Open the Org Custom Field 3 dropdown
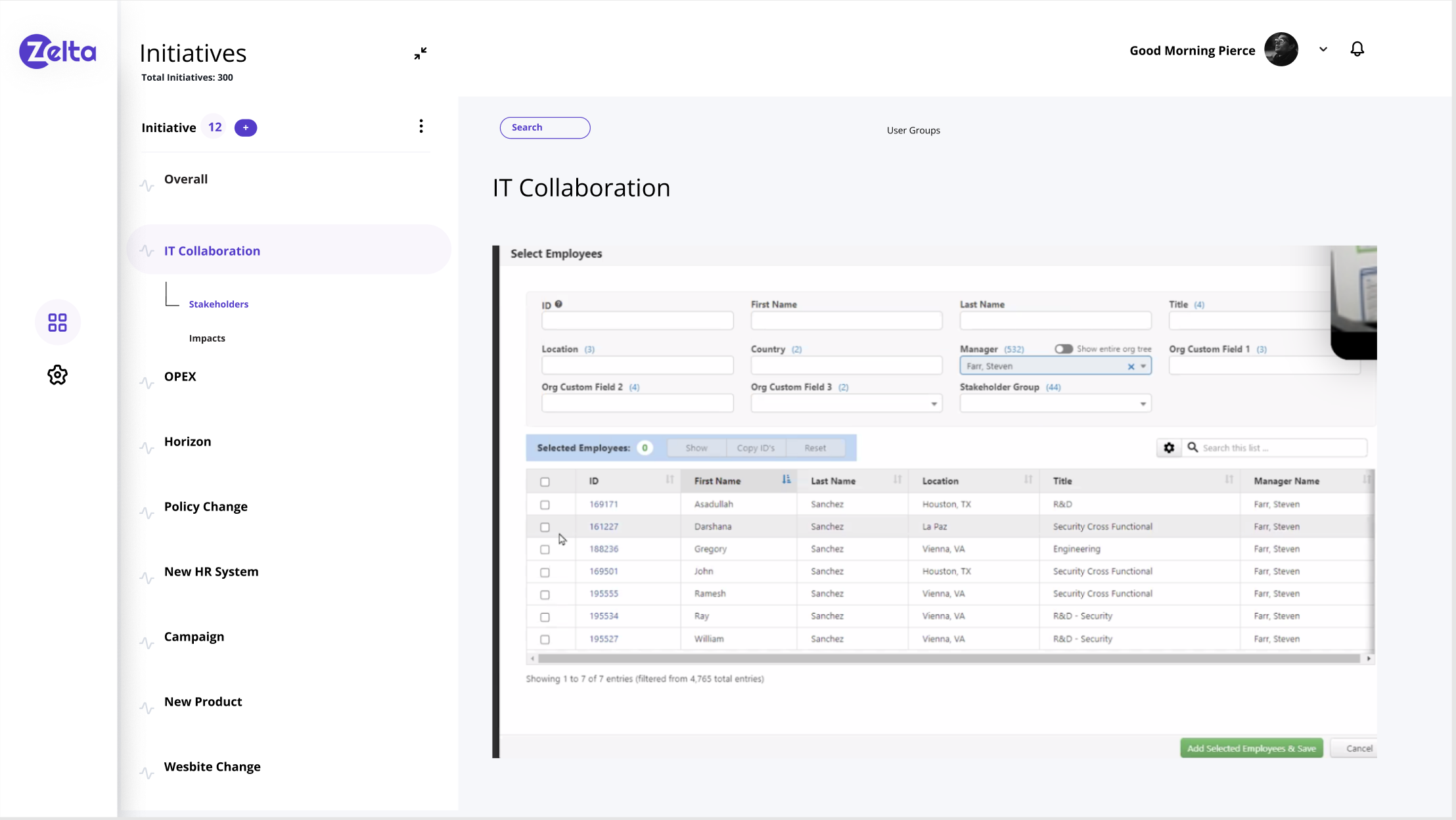This screenshot has width=1456, height=820. (x=934, y=403)
